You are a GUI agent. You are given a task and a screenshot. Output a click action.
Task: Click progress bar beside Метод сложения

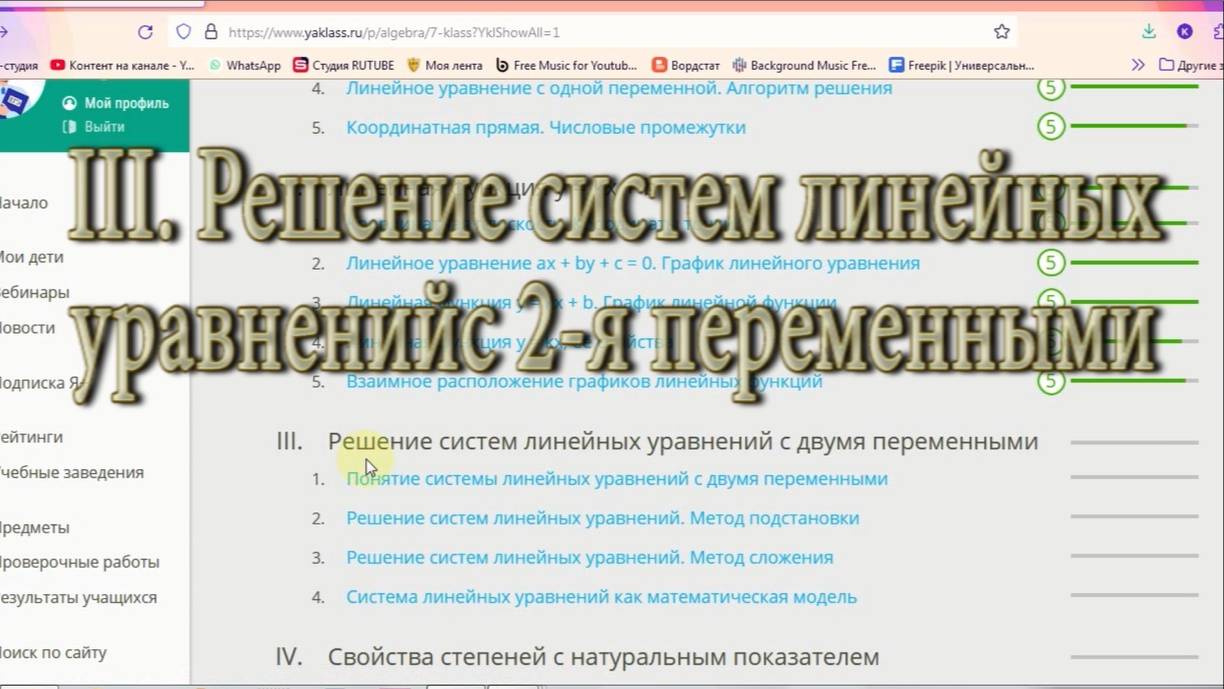click(x=1134, y=556)
